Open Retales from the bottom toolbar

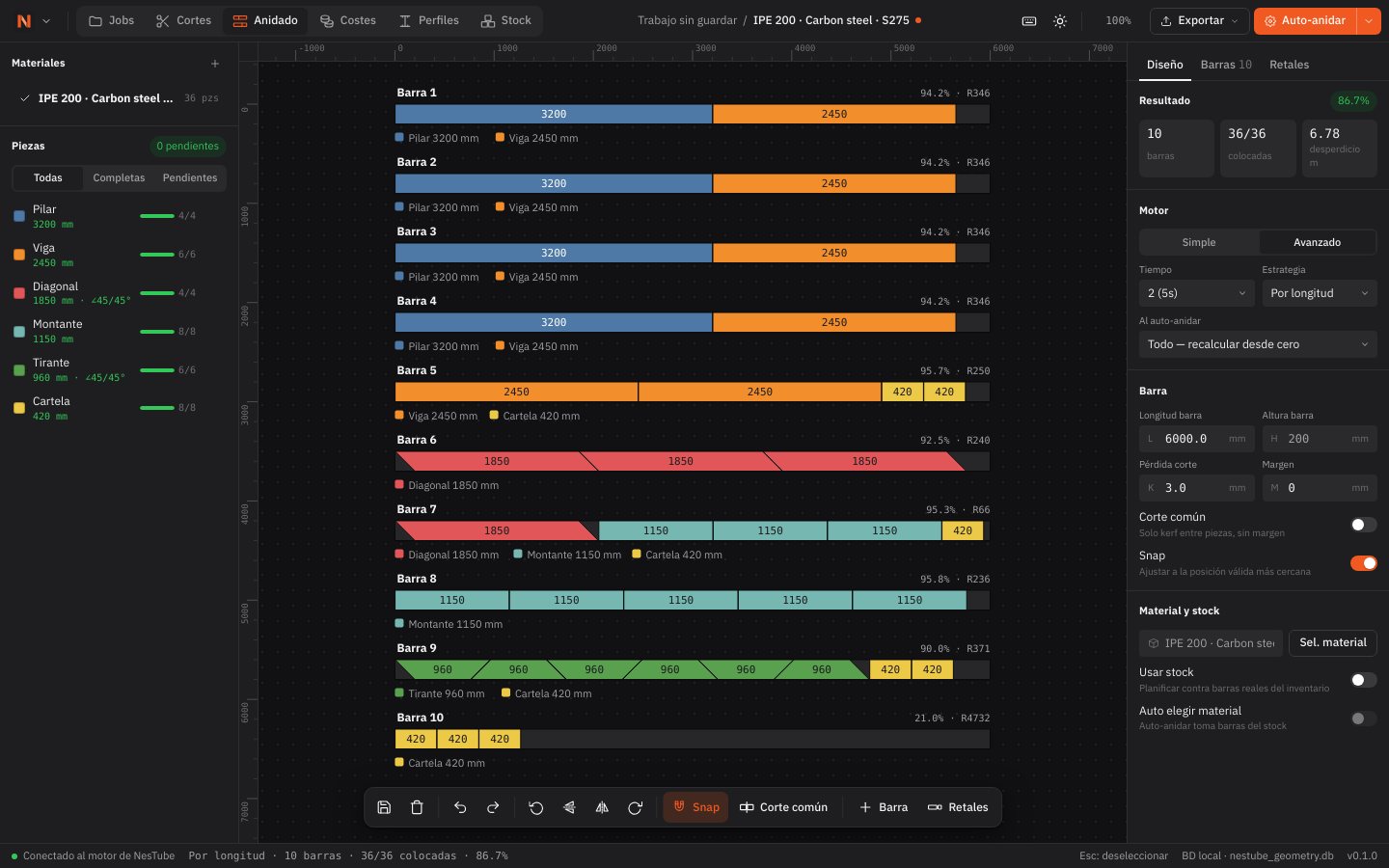958,807
